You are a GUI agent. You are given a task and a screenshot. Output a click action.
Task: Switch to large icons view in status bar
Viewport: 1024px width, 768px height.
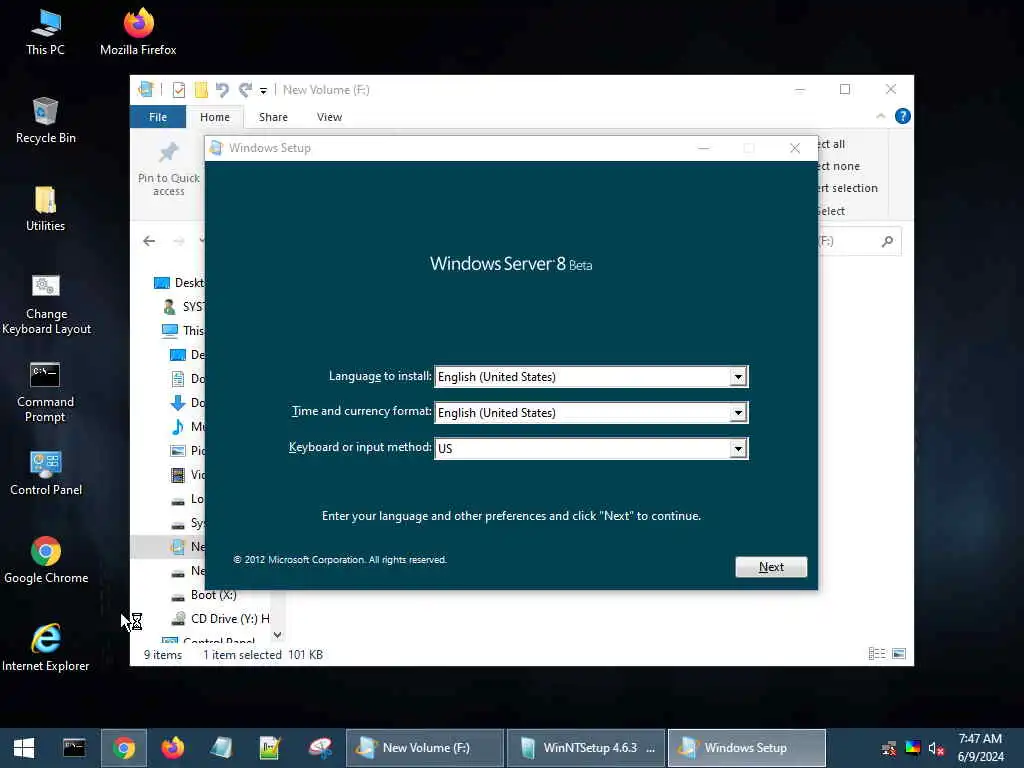[899, 654]
